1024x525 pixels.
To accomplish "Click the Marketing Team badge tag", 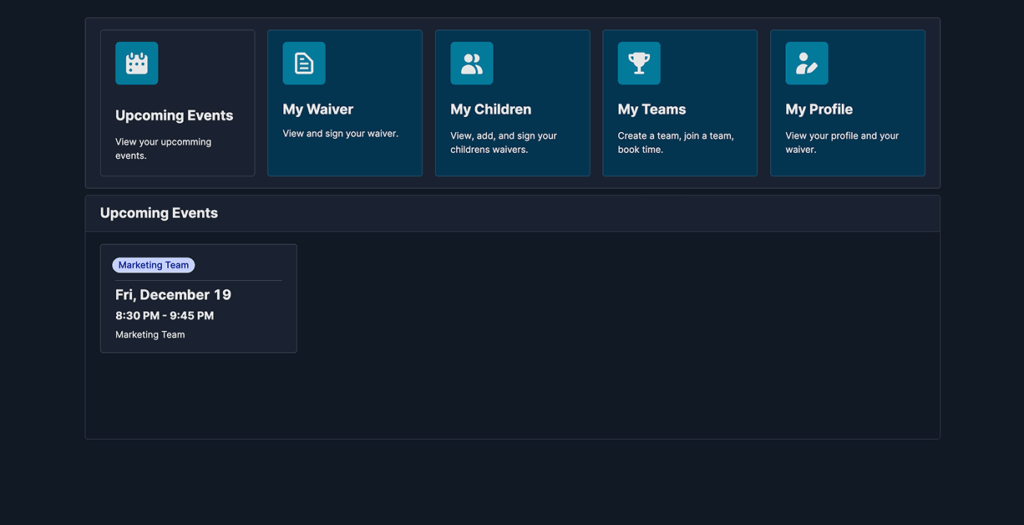I will click(153, 265).
